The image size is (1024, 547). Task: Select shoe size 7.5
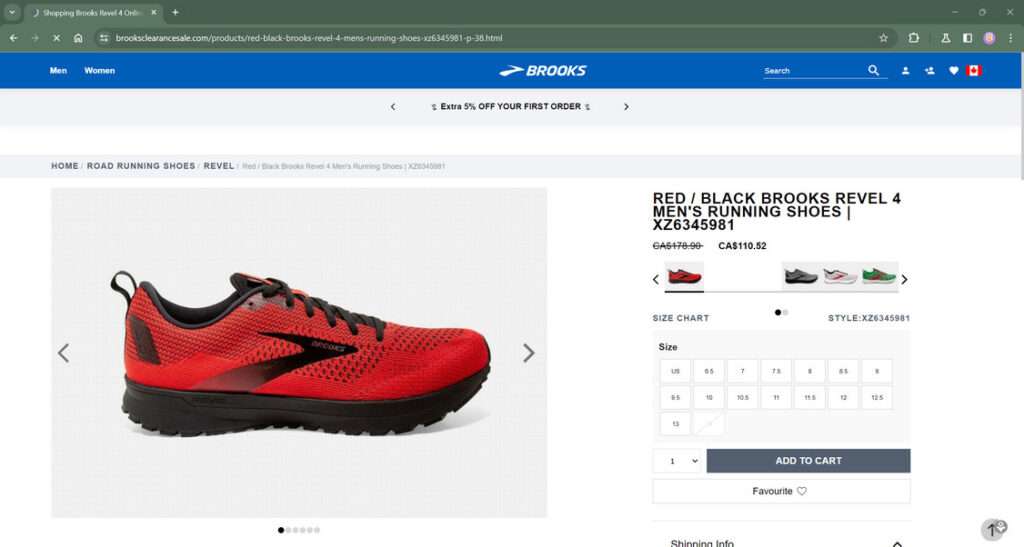[776, 371]
